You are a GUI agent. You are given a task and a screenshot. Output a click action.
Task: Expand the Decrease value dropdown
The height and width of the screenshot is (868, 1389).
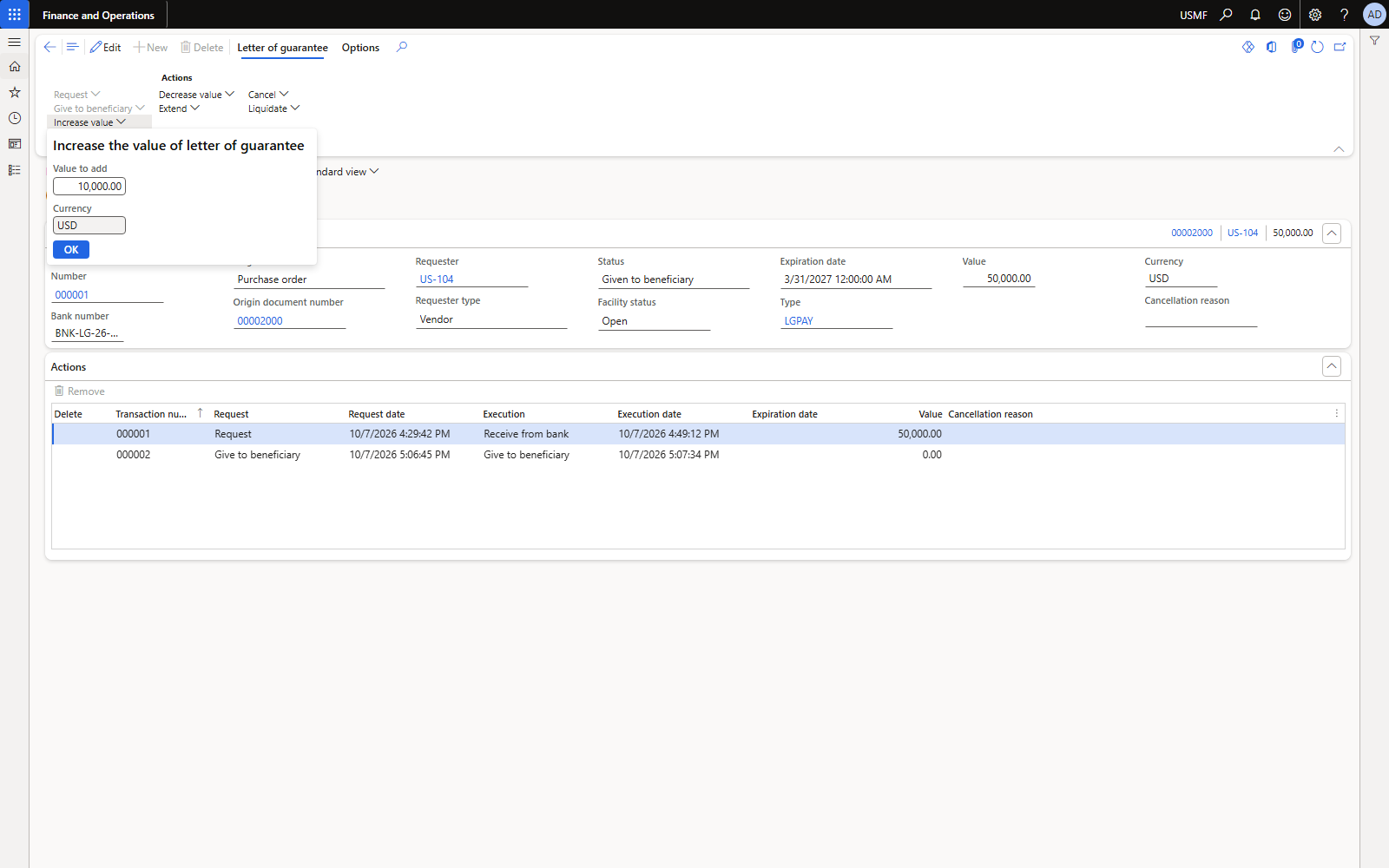point(196,95)
